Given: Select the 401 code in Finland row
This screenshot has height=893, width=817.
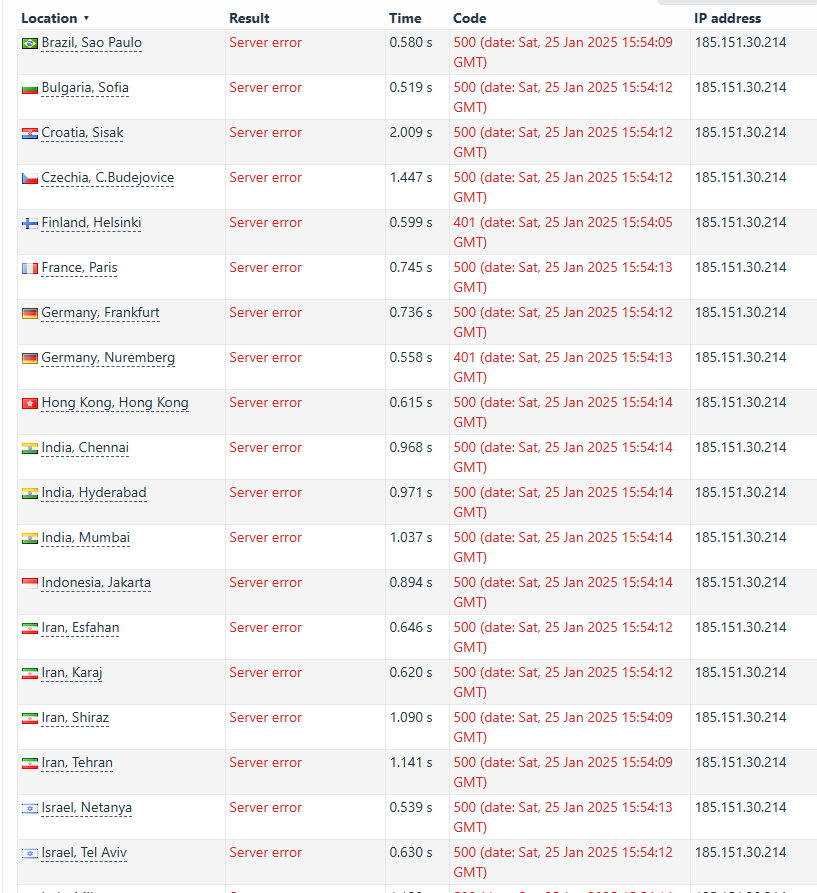Looking at the screenshot, I should click(x=464, y=223).
